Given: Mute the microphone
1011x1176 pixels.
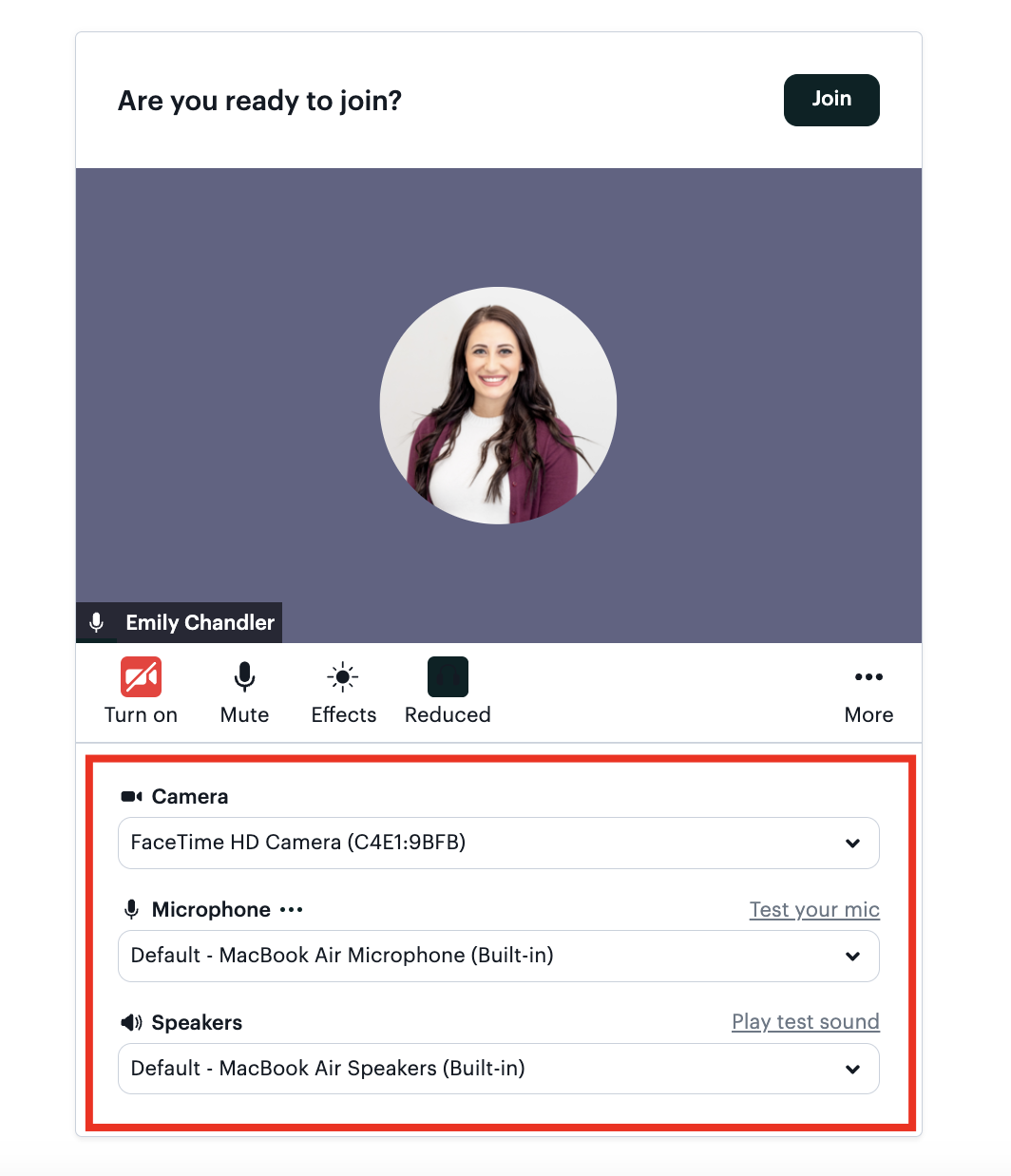Looking at the screenshot, I should coord(244,676).
